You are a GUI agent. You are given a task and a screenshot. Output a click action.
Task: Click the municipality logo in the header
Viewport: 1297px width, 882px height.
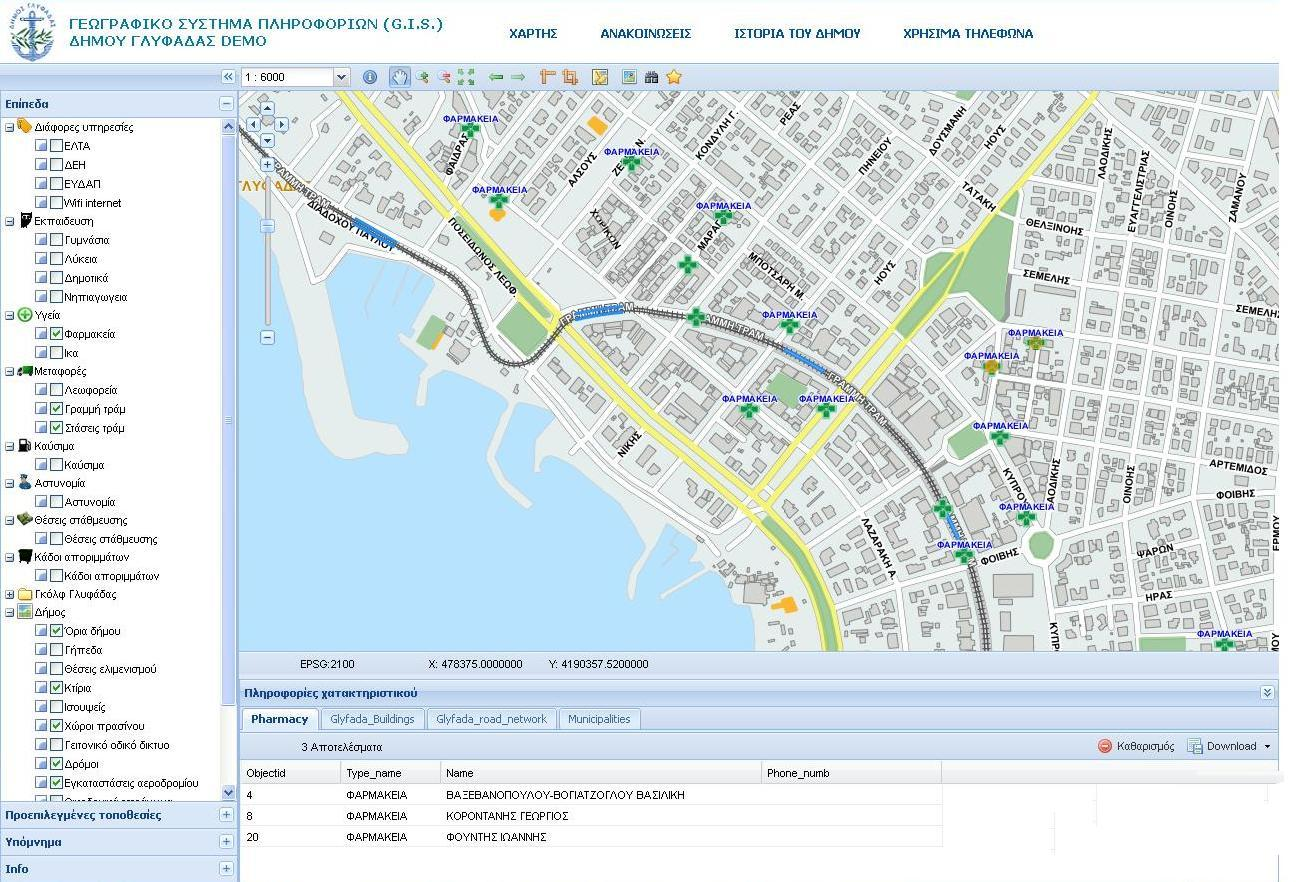click(x=31, y=32)
